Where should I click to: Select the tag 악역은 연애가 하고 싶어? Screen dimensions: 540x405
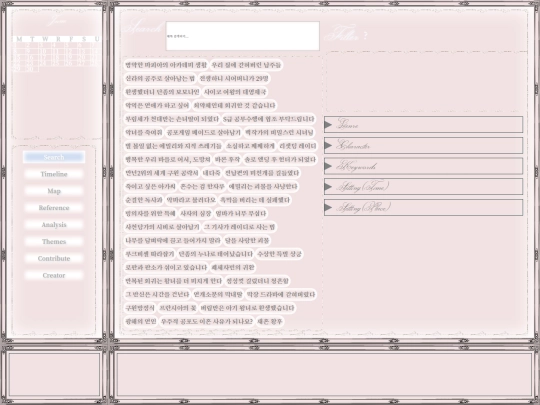(157, 105)
